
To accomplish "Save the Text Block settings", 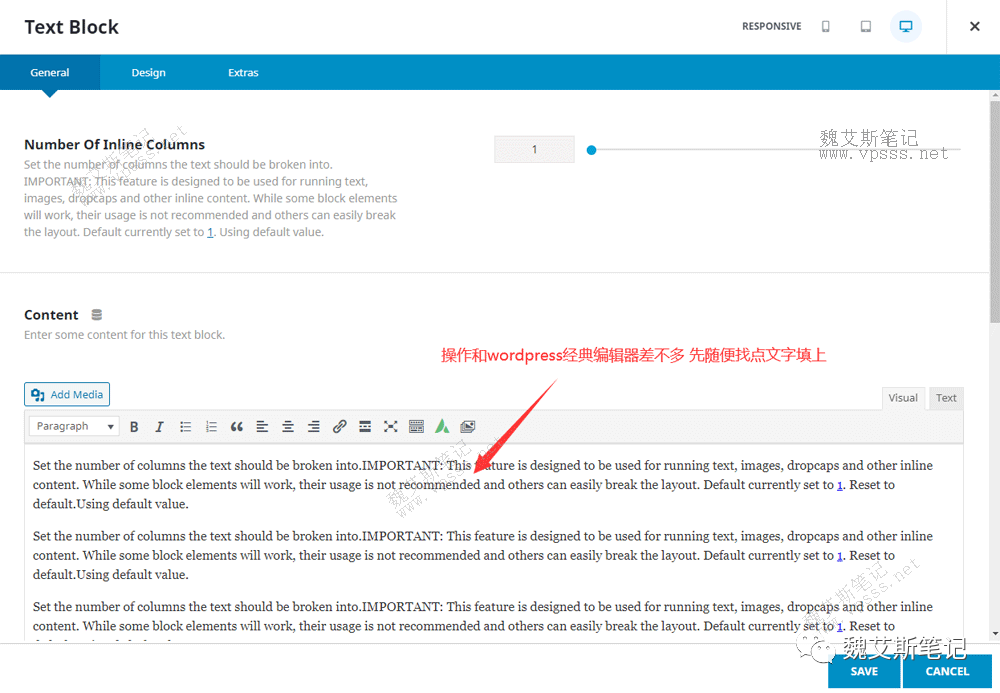I will (864, 671).
